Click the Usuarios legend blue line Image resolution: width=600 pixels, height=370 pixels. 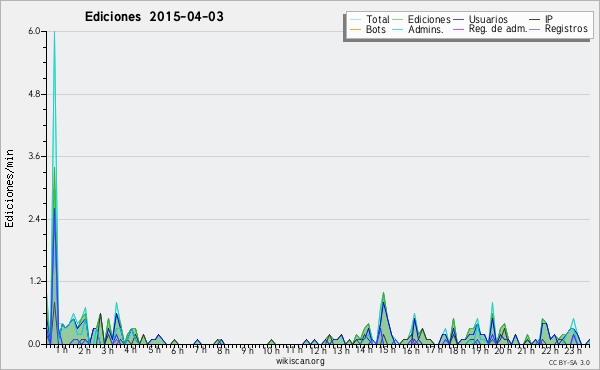(458, 20)
